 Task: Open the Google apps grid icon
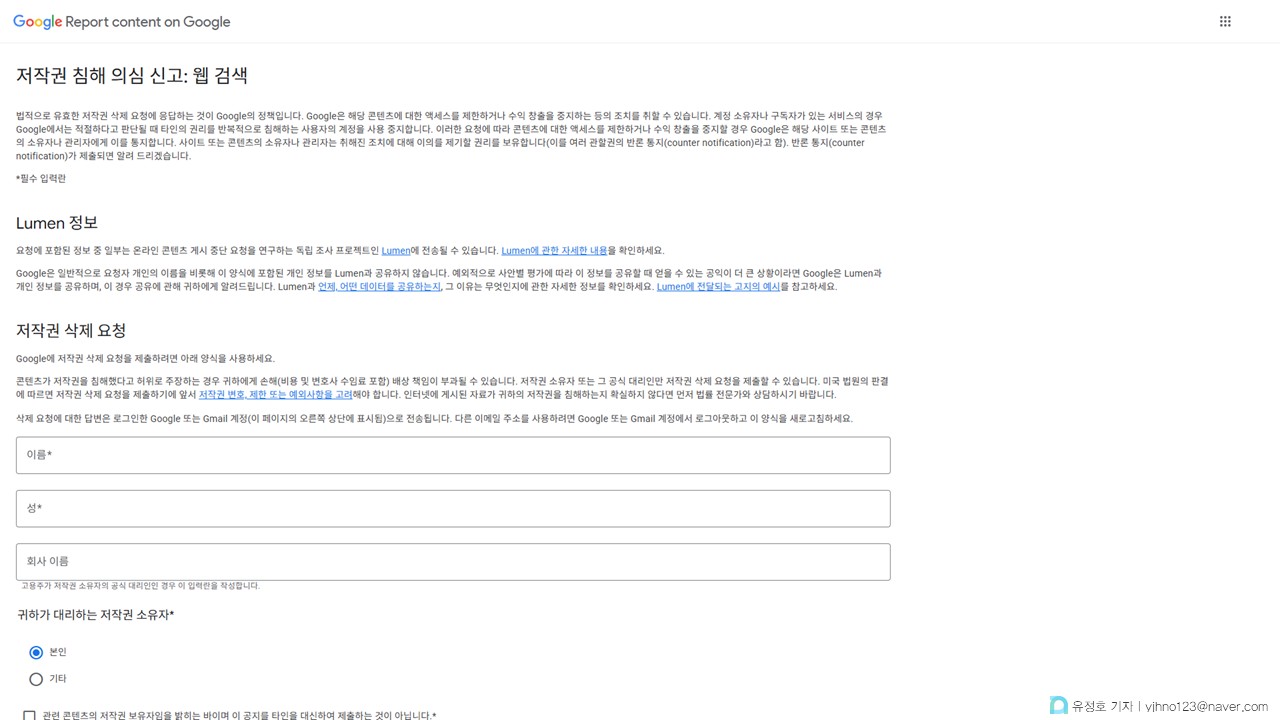[x=1225, y=21]
